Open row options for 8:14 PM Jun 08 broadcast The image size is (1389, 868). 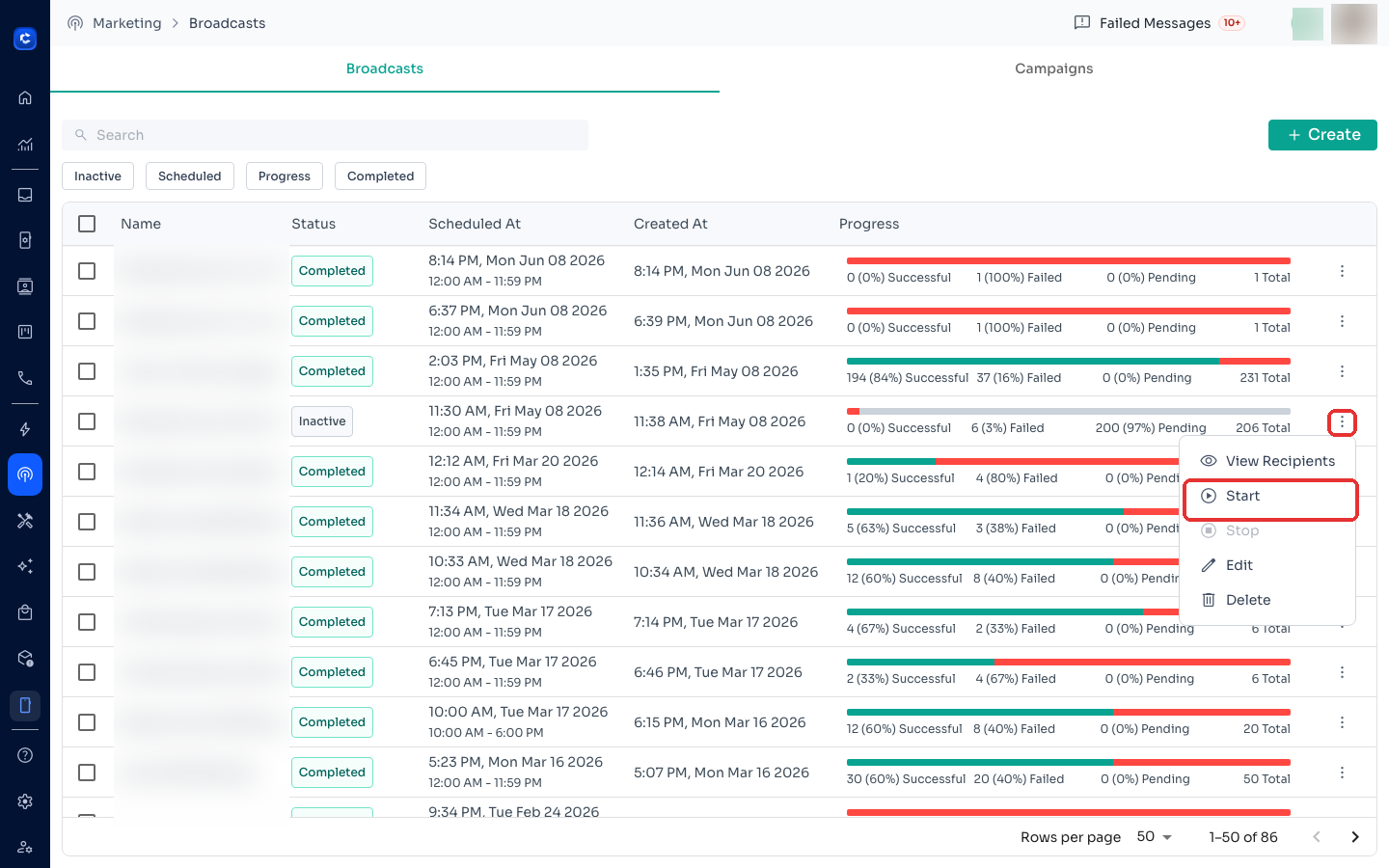(x=1342, y=271)
